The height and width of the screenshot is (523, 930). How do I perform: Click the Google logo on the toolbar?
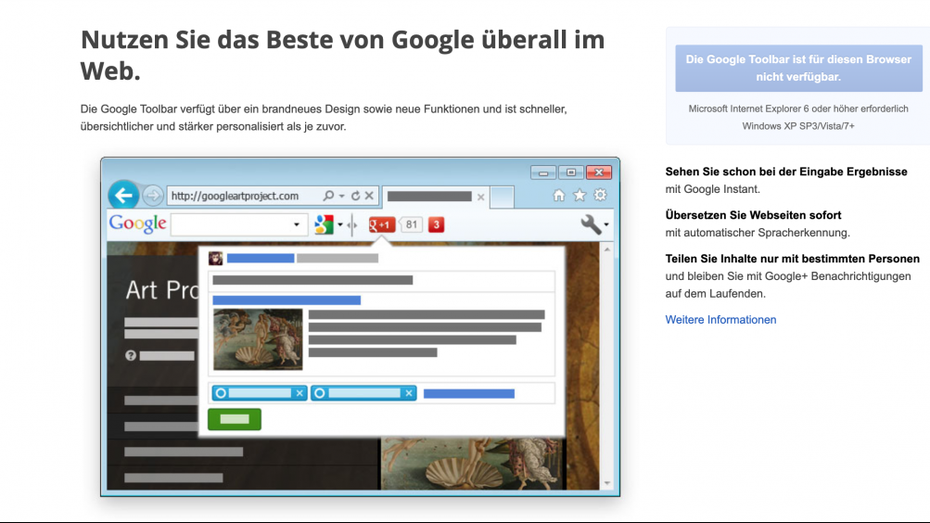[138, 224]
